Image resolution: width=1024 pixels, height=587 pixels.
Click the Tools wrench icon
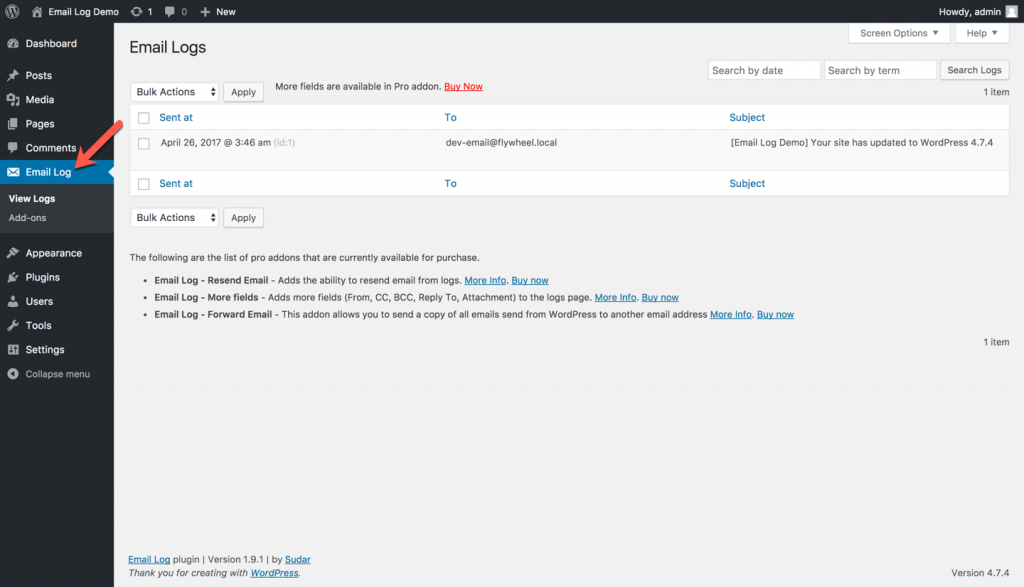tap(13, 326)
